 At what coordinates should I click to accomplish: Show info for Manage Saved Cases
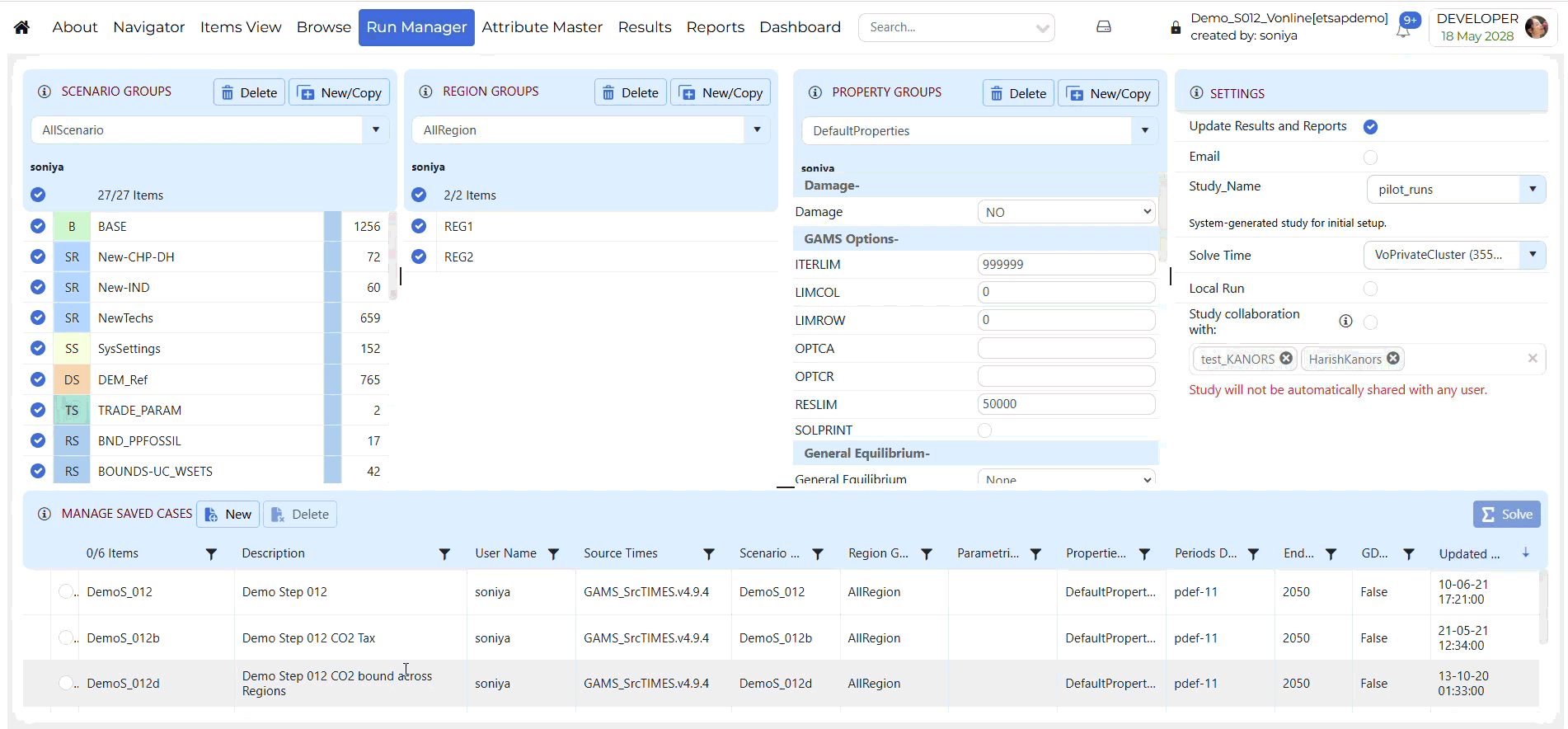pyautogui.click(x=45, y=514)
